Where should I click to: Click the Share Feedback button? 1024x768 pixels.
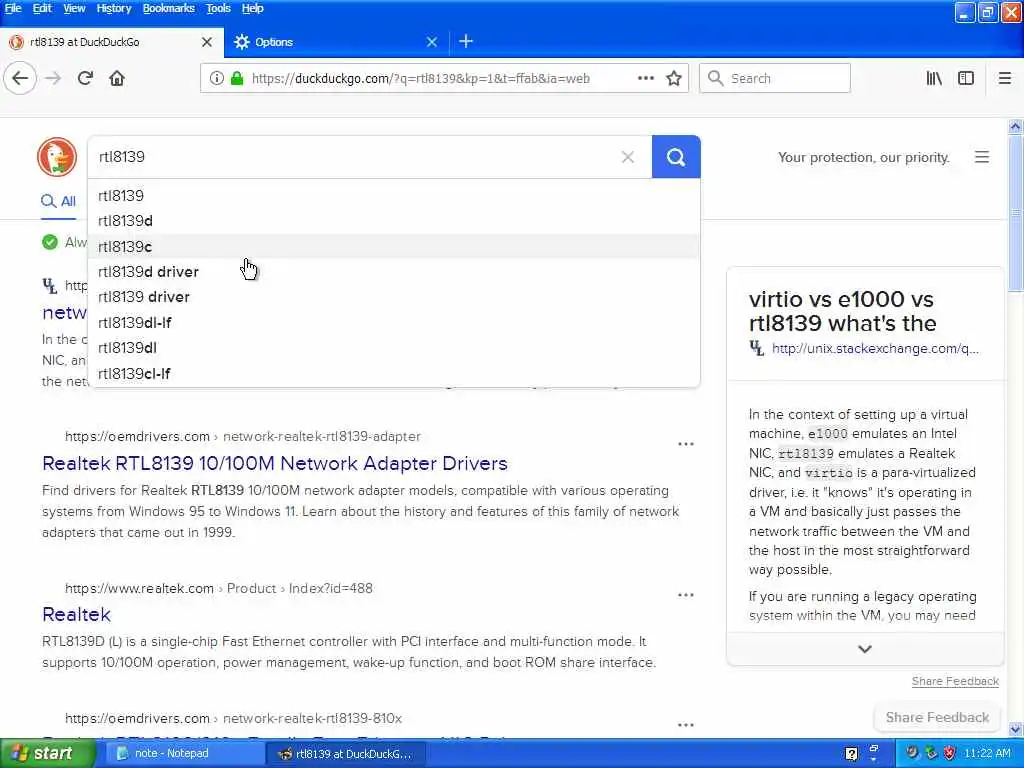pos(937,717)
